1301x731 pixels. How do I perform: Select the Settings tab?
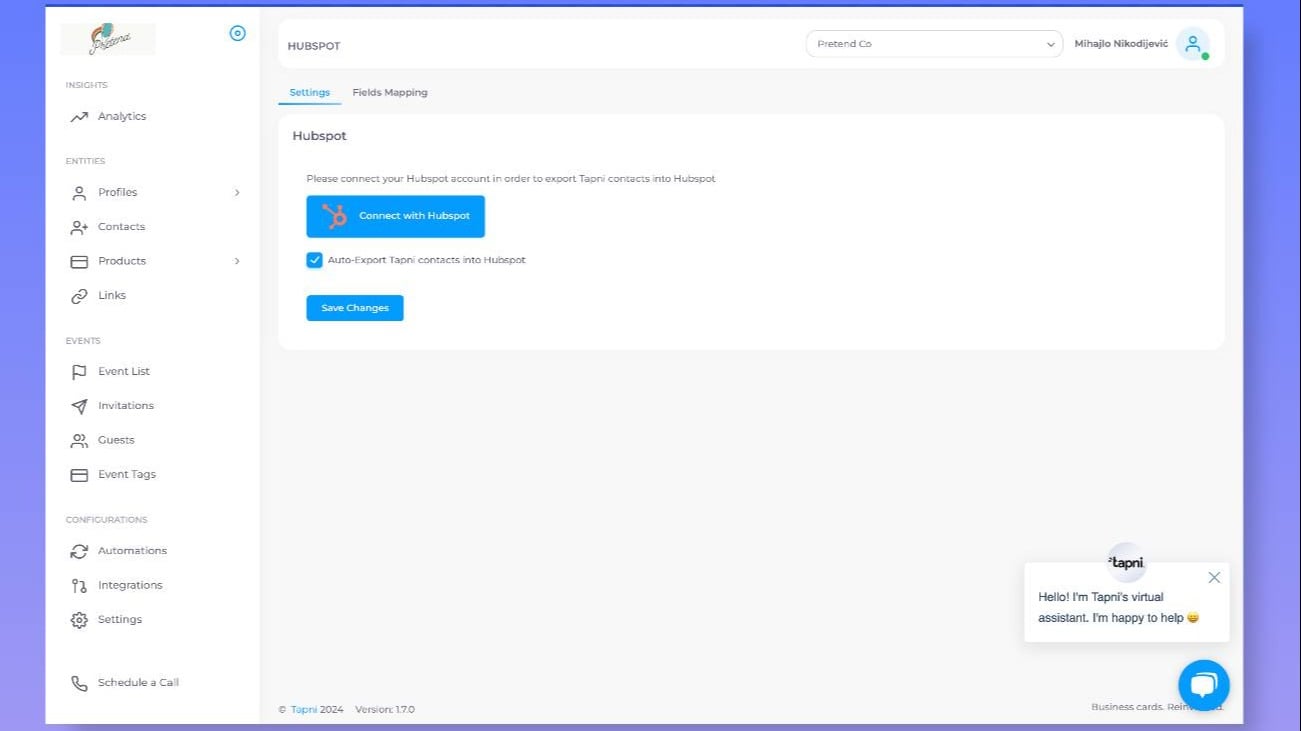point(309,93)
